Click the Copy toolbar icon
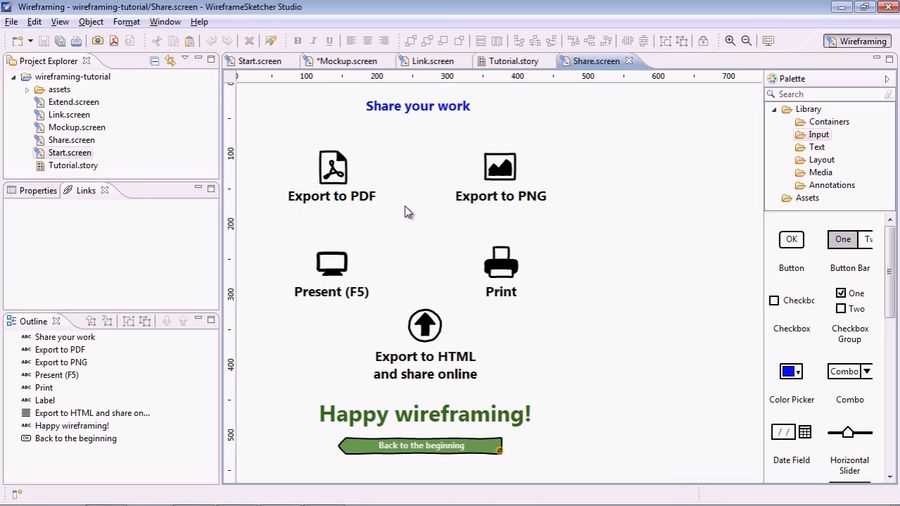Viewport: 900px width, 506px height. click(x=173, y=41)
